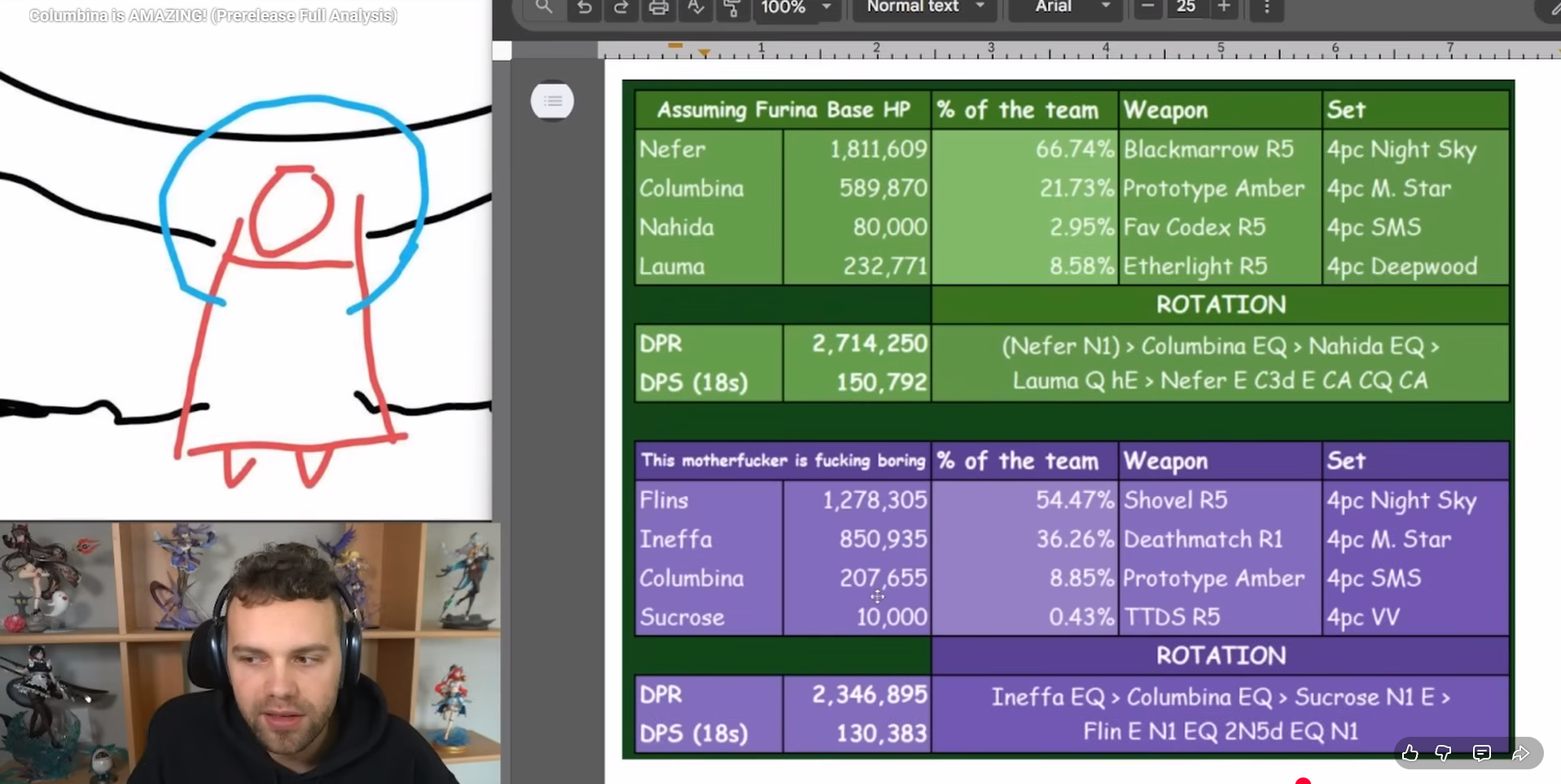1561x784 pixels.
Task: Activate the Paint format roller tool
Action: (x=732, y=7)
